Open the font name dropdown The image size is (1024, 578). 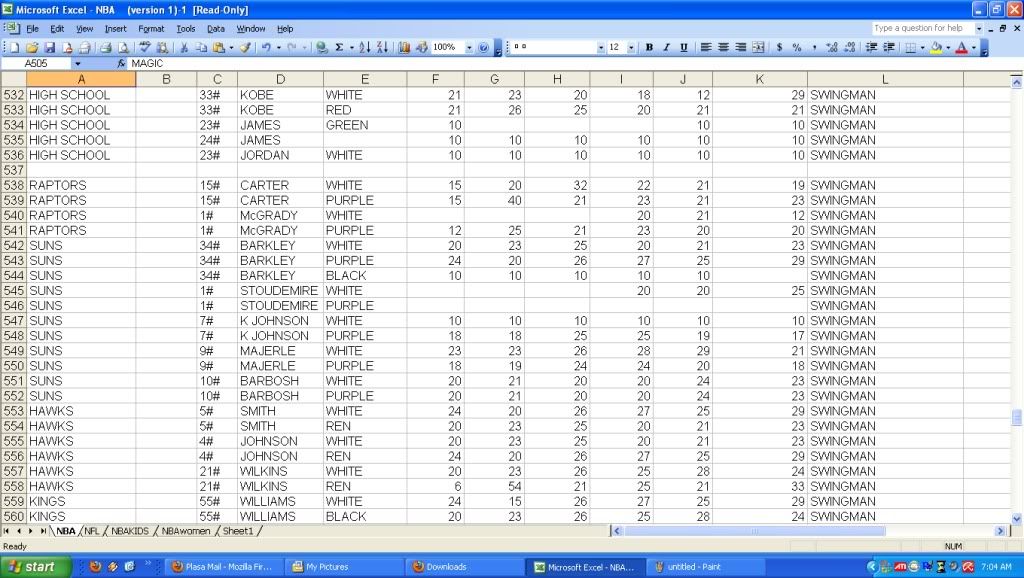pos(601,48)
